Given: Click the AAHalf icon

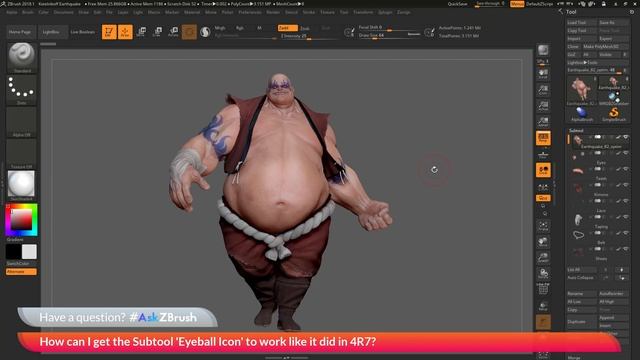Looking at the screenshot, I should tap(543, 122).
